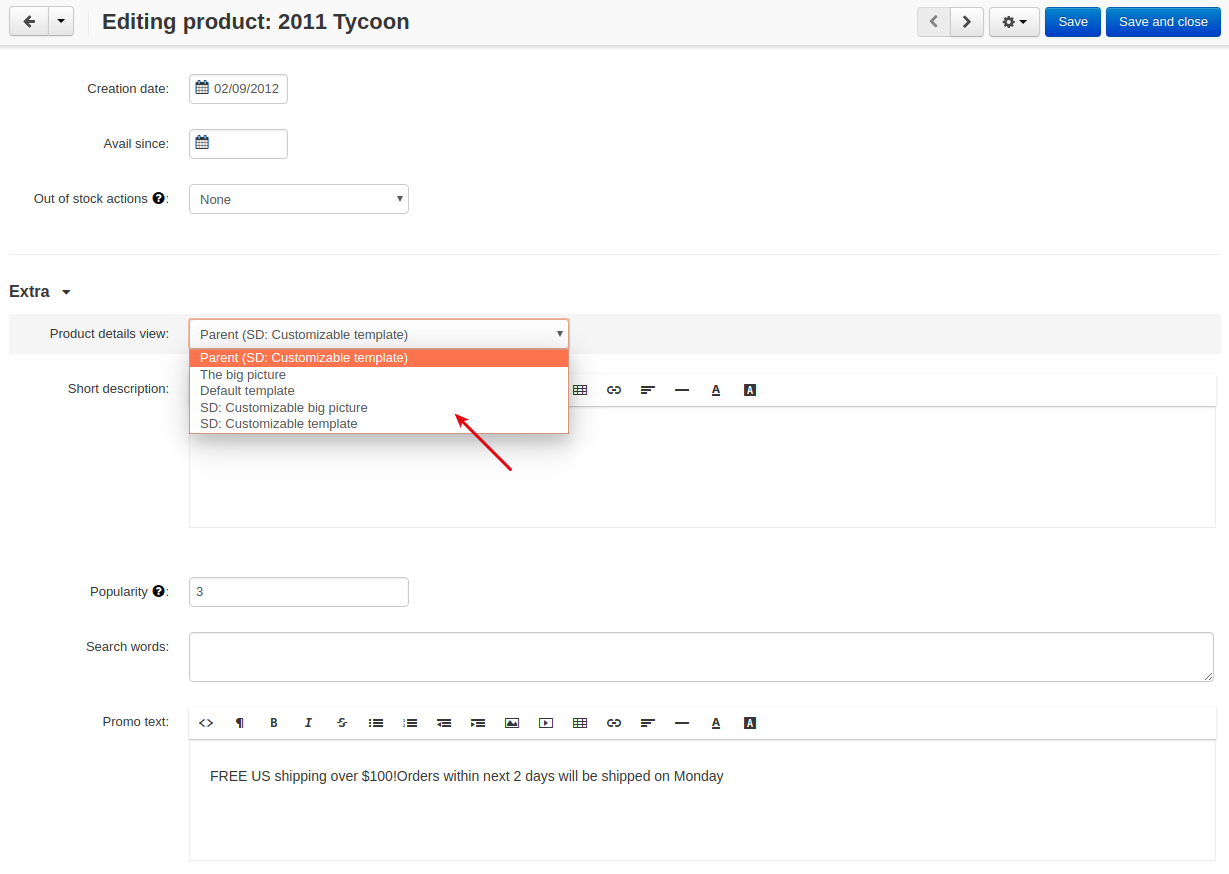Viewport: 1229px width, 874px height.
Task: Open the gear settings menu
Action: coord(1014,22)
